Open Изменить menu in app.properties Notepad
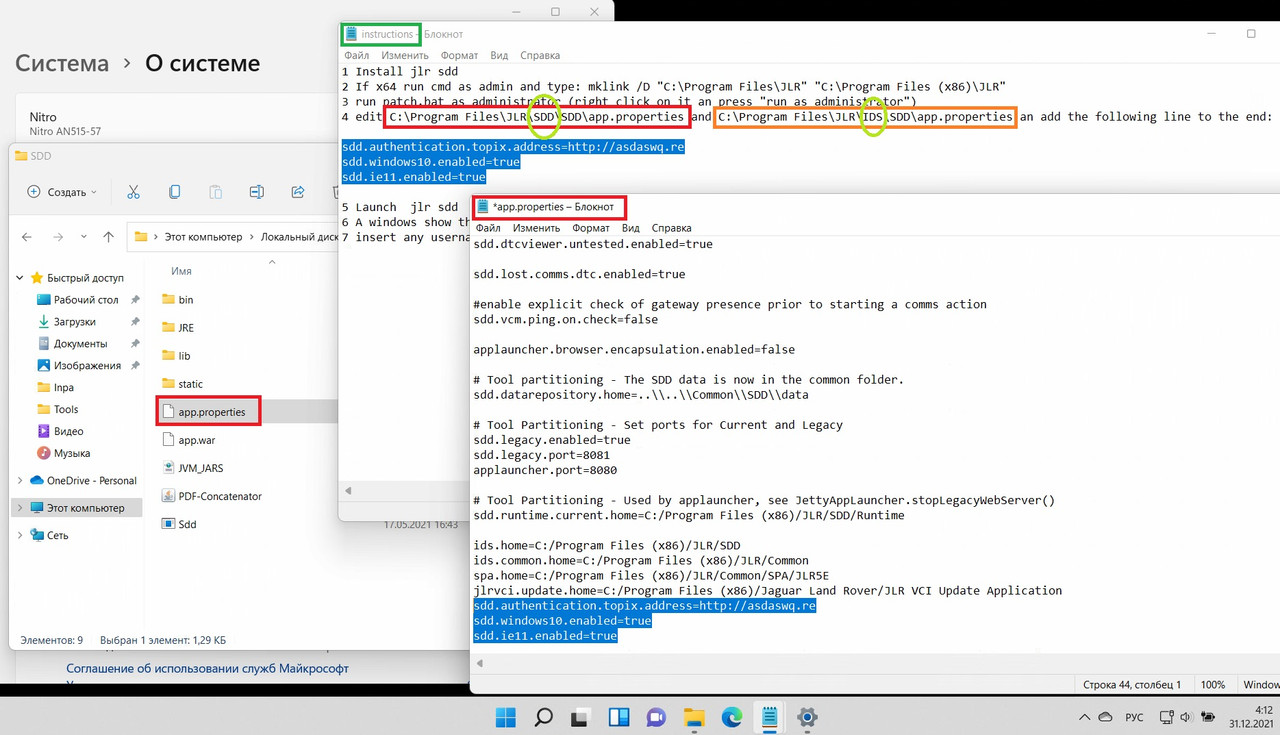1280x735 pixels. (537, 229)
